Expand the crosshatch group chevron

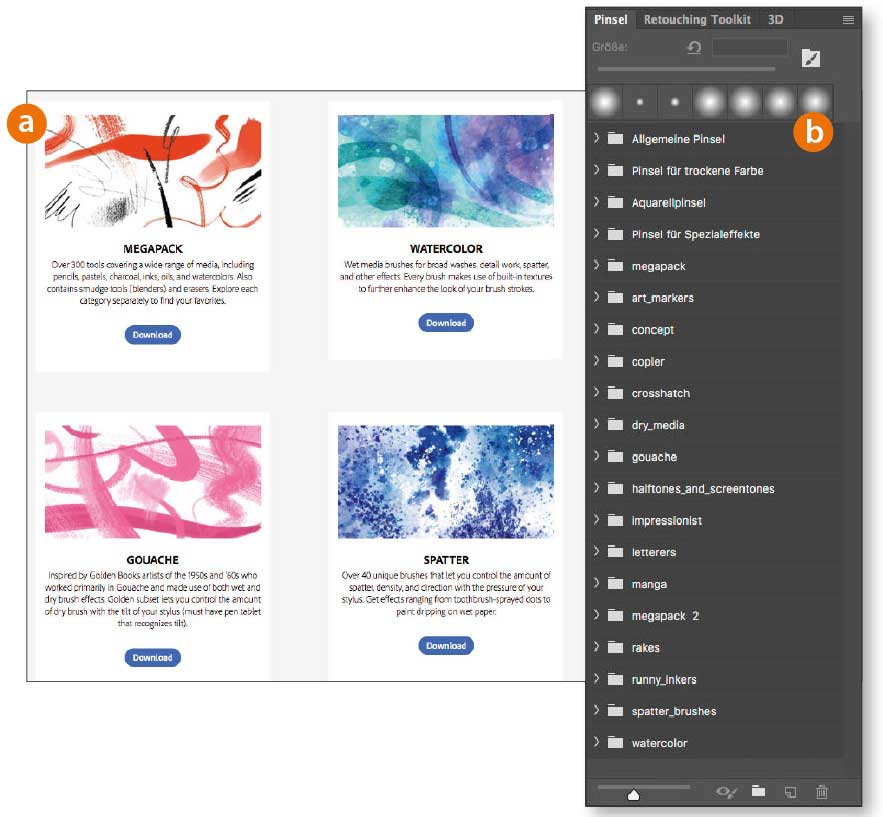point(596,392)
